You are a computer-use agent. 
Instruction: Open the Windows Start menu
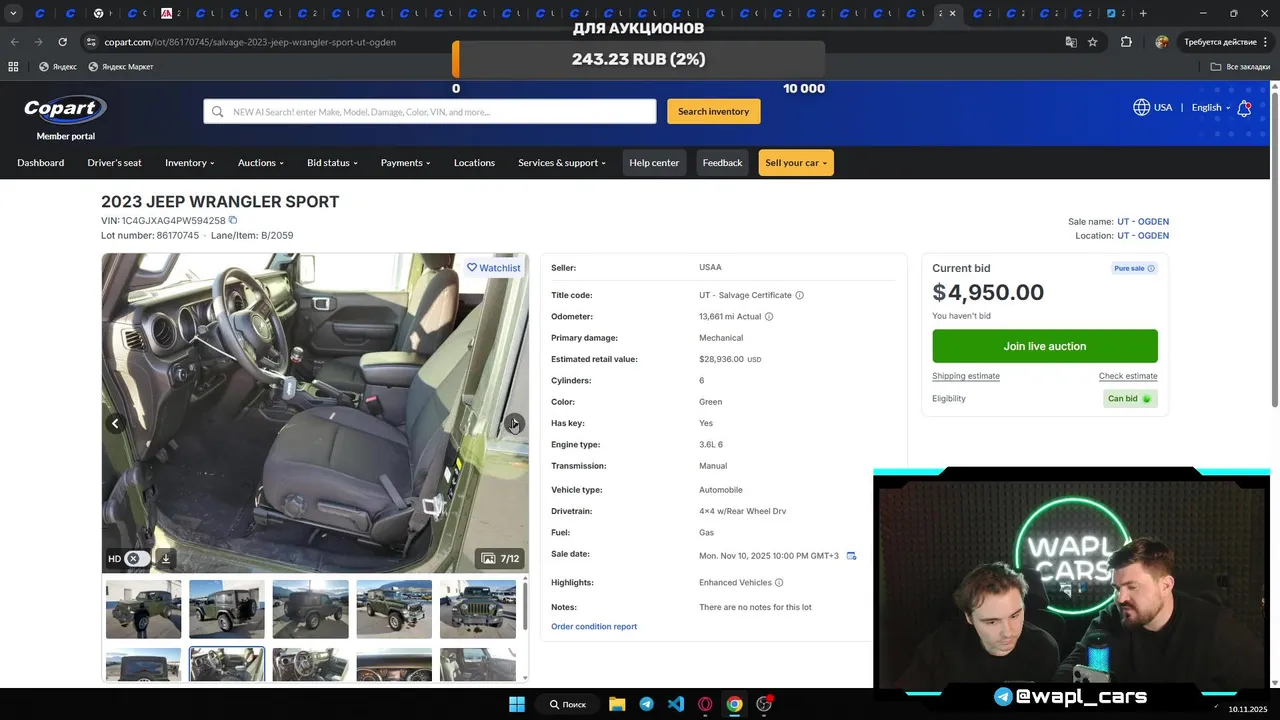click(517, 704)
